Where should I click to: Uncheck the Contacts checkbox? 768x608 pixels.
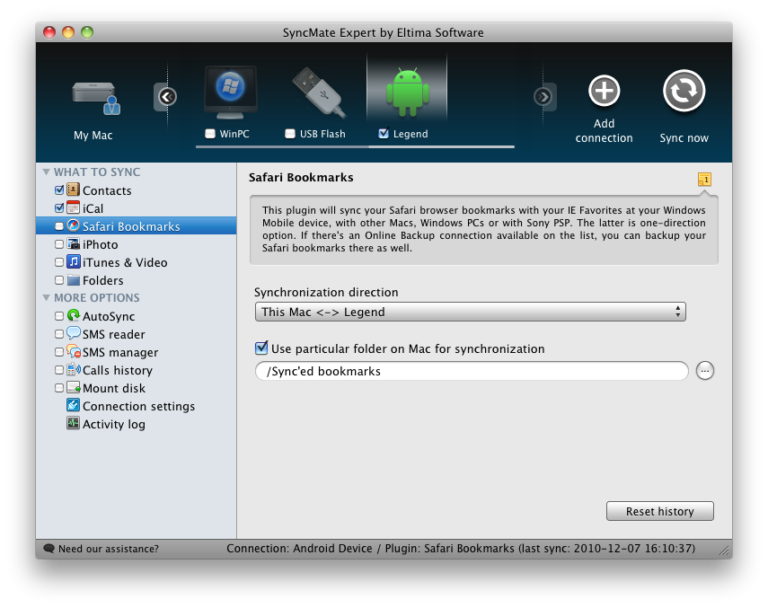60,190
